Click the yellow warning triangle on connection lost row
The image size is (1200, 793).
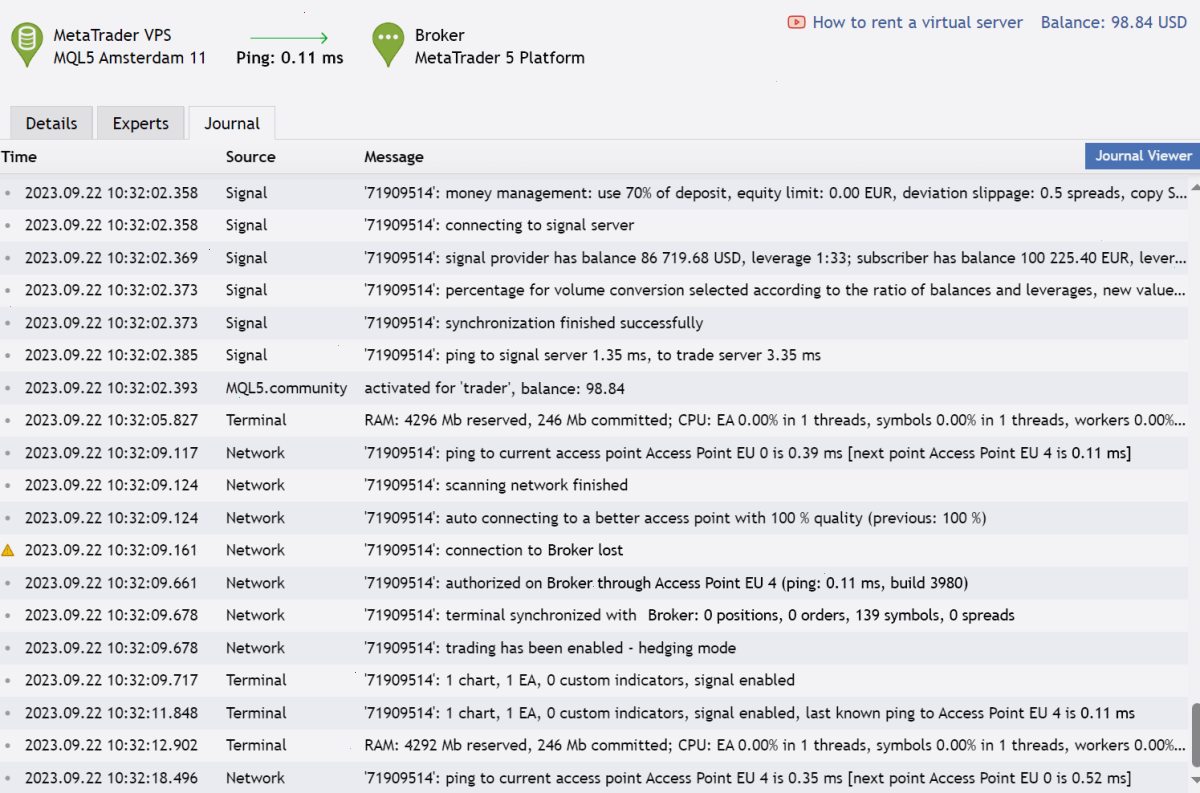[x=8, y=550]
